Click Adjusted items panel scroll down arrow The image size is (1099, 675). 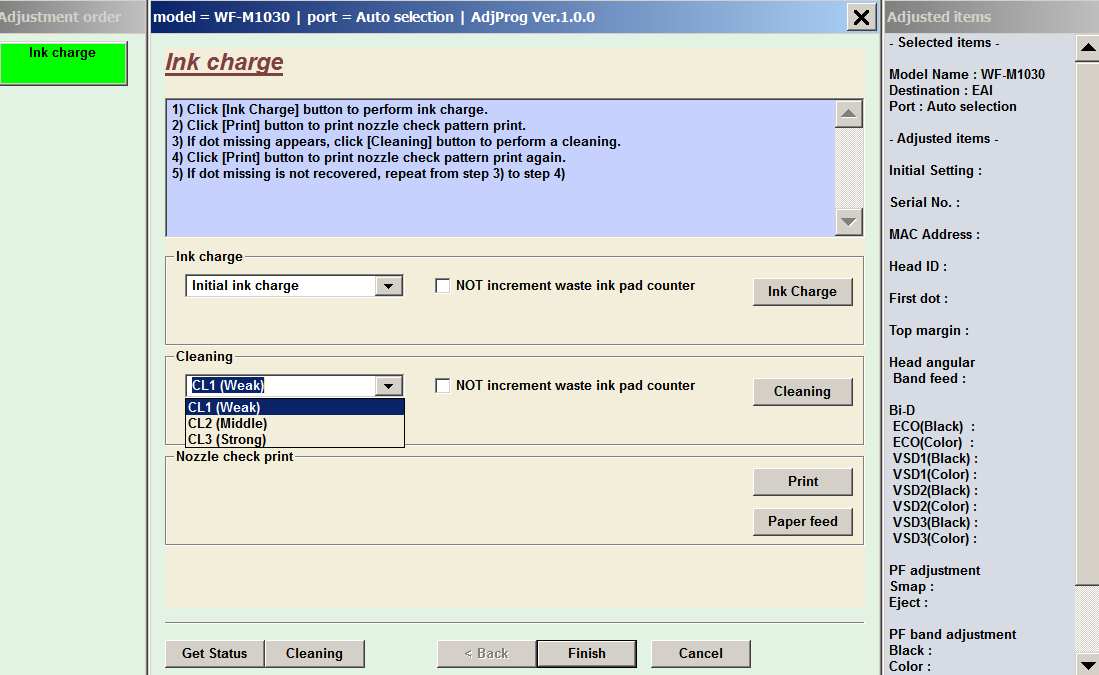1087,664
